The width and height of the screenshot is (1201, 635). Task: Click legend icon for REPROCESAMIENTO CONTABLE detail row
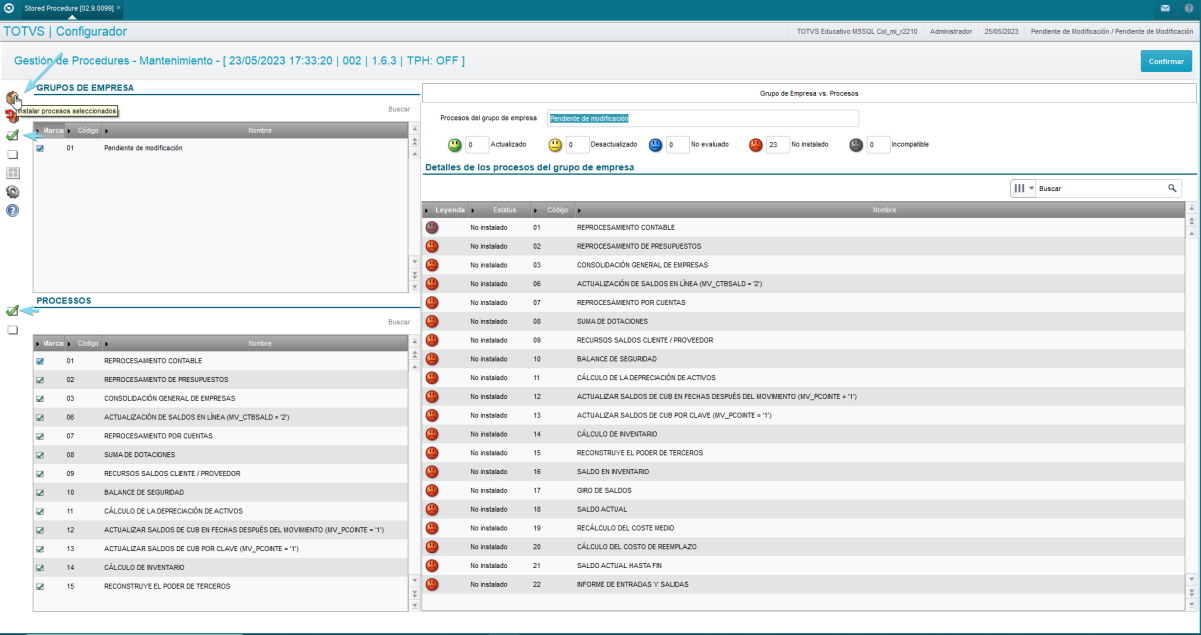click(x=432, y=227)
